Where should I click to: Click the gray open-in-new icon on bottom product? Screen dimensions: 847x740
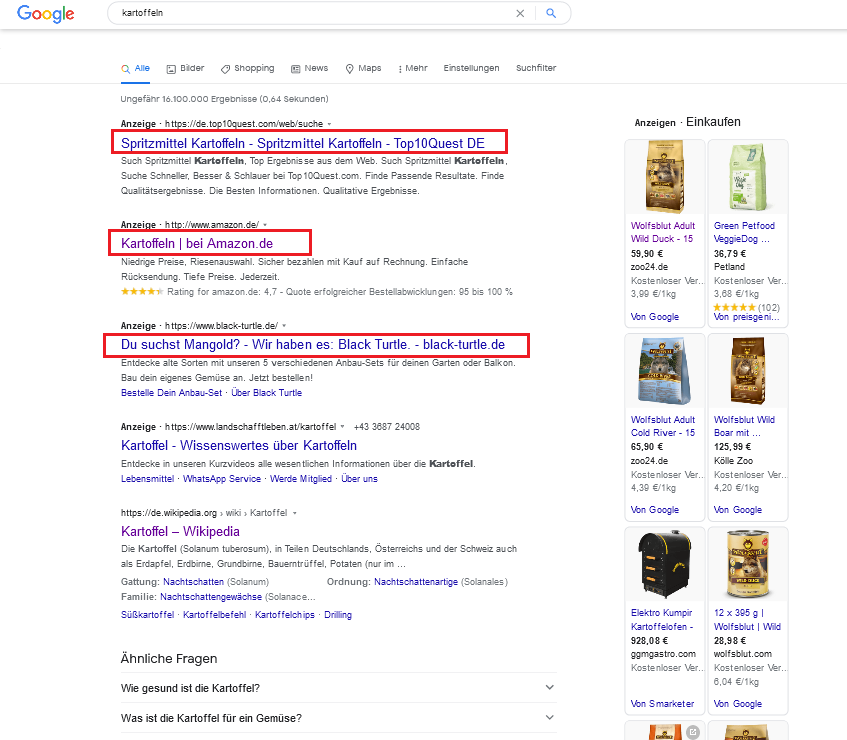[x=693, y=732]
